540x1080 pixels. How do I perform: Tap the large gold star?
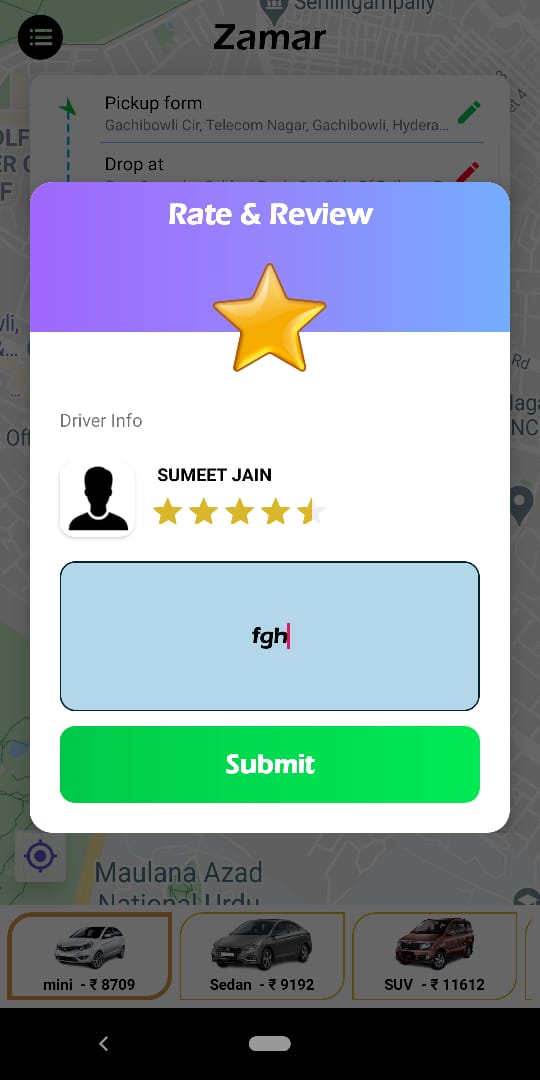tap(269, 319)
